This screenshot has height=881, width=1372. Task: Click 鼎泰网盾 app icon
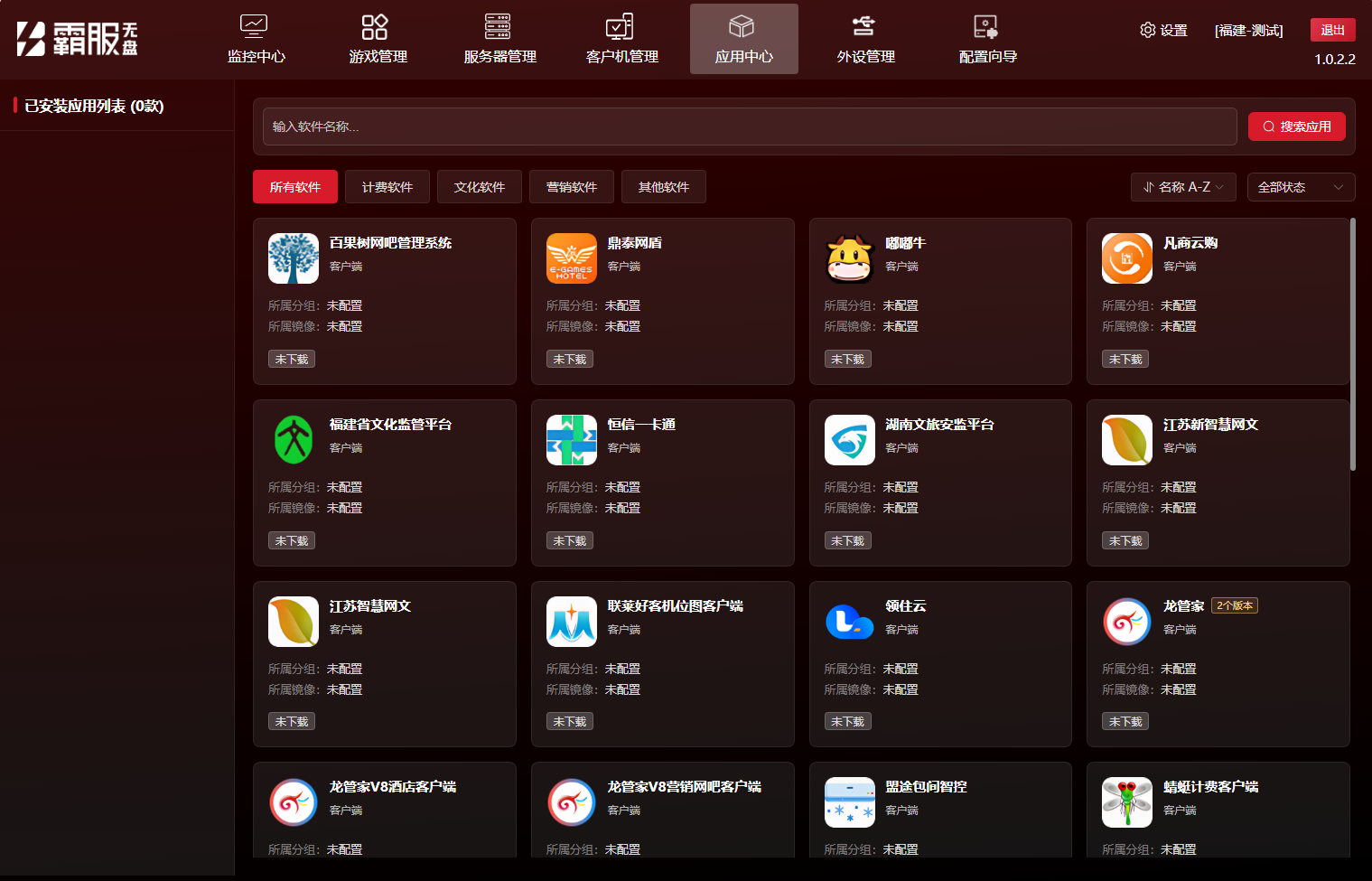pos(572,258)
